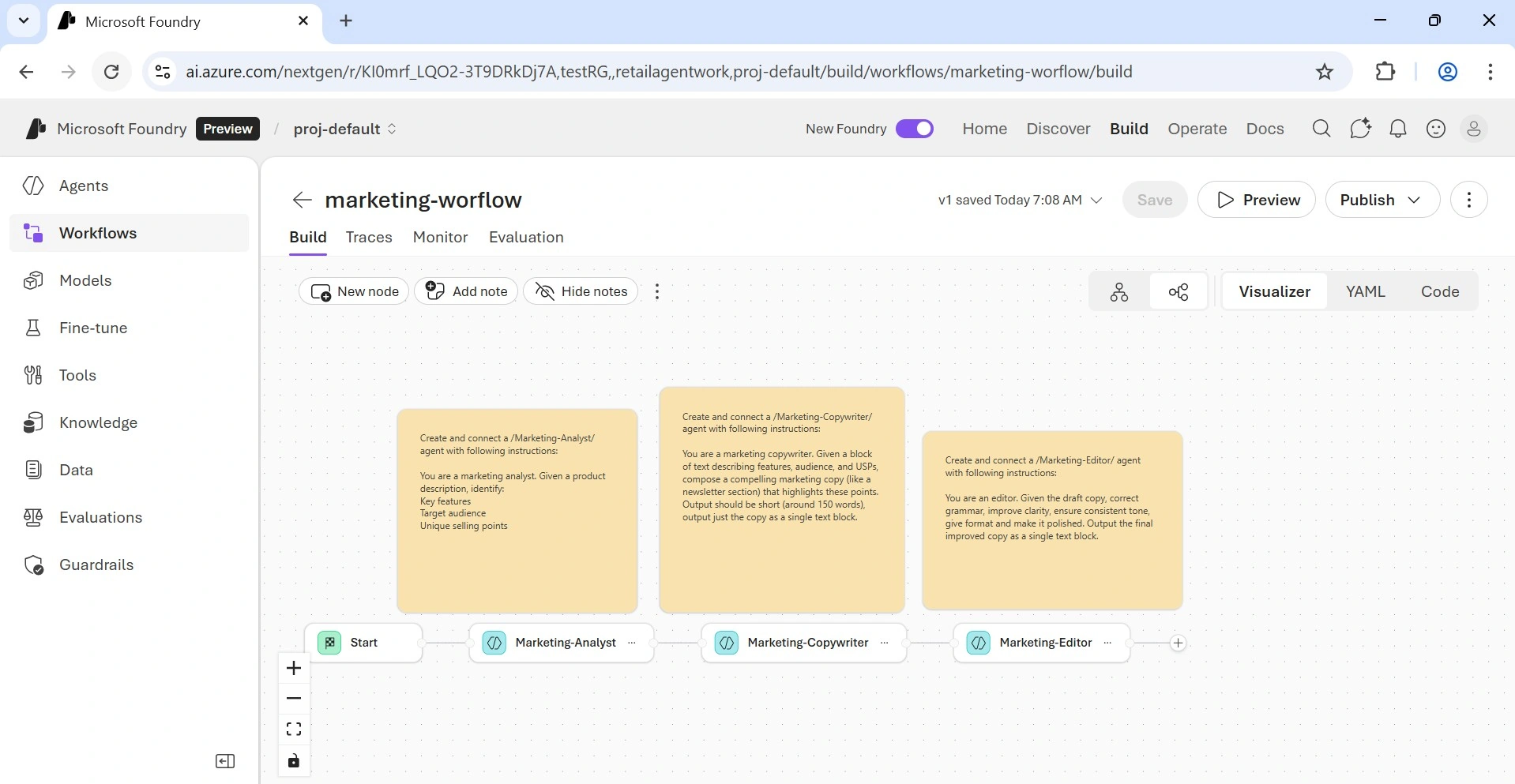
Task: Click the Marketing-Copywriter instructions note
Action: 782,500
